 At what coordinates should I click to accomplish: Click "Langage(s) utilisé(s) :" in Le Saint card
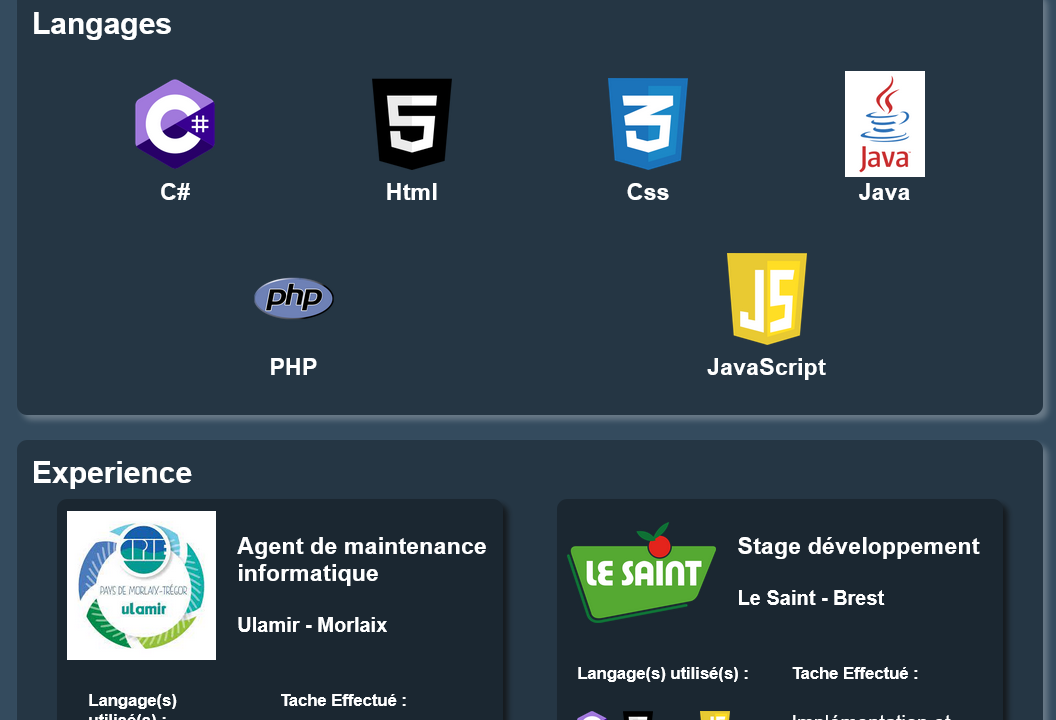(x=663, y=674)
